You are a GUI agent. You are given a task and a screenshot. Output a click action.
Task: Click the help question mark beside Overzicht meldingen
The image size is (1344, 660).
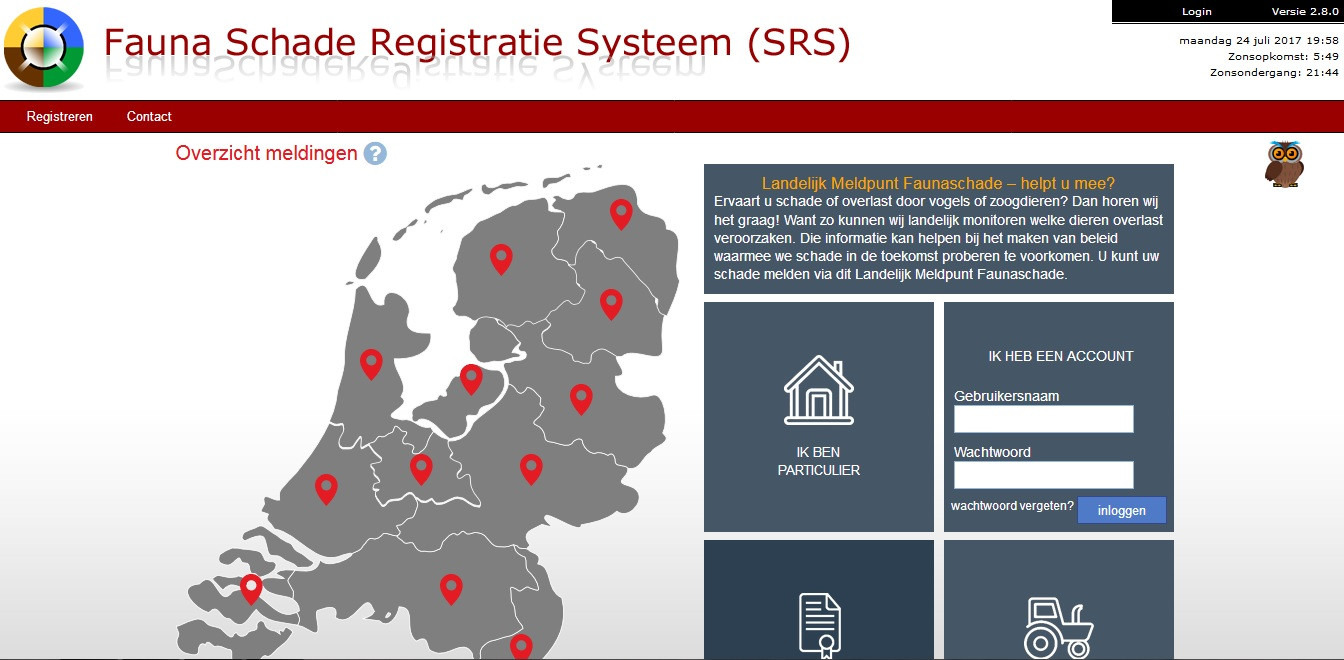point(375,154)
